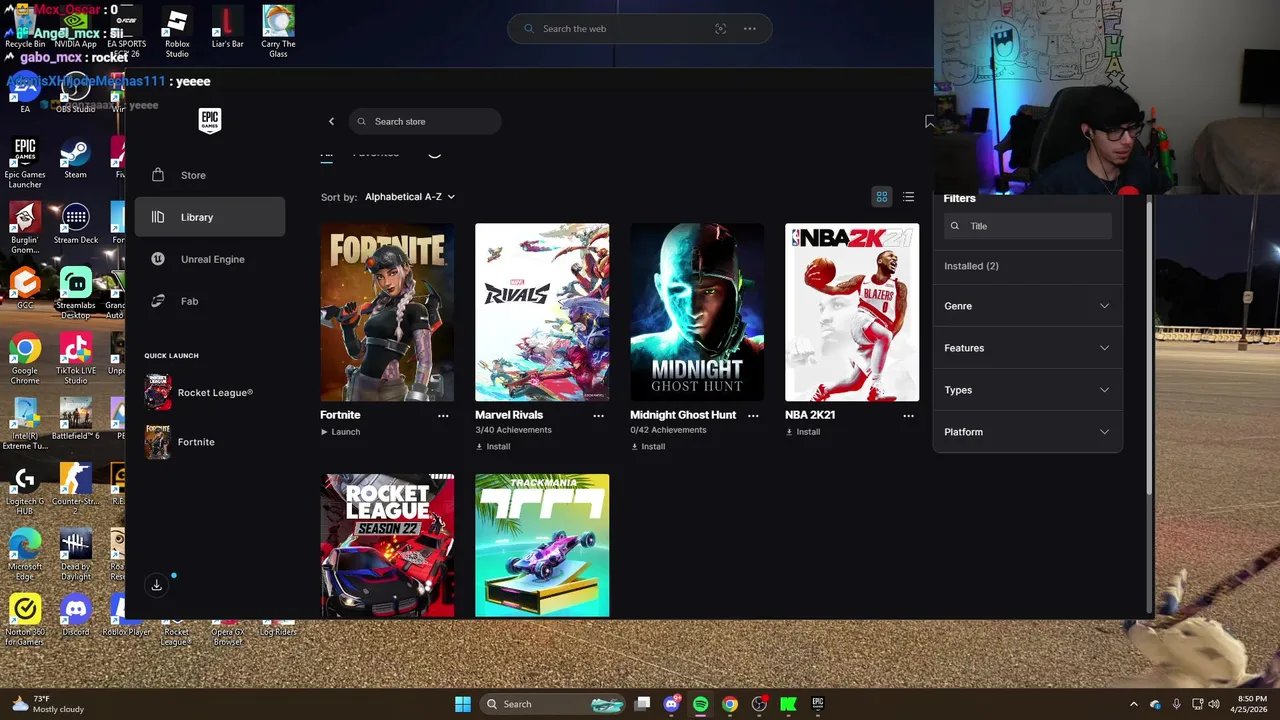Quick launch Rocket League from sidebar
Screen dimensions: 1280x720
pyautogui.click(x=200, y=393)
